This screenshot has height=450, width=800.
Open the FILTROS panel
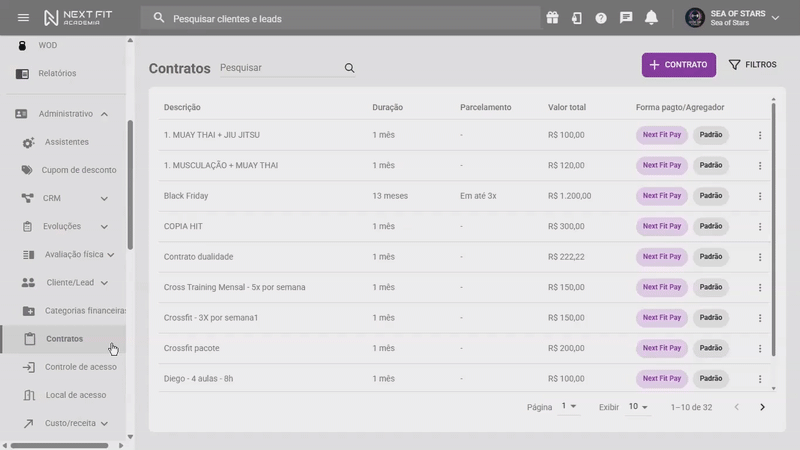coord(753,65)
